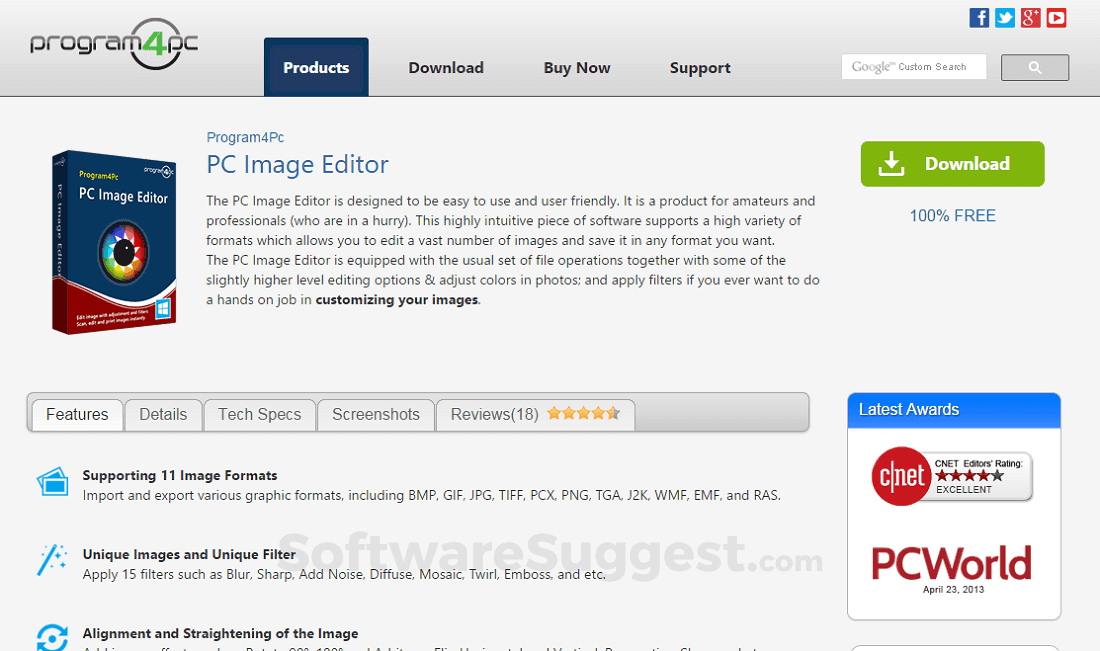
Task: Click the CNET Editors' Rating badge
Action: pyautogui.click(x=949, y=477)
